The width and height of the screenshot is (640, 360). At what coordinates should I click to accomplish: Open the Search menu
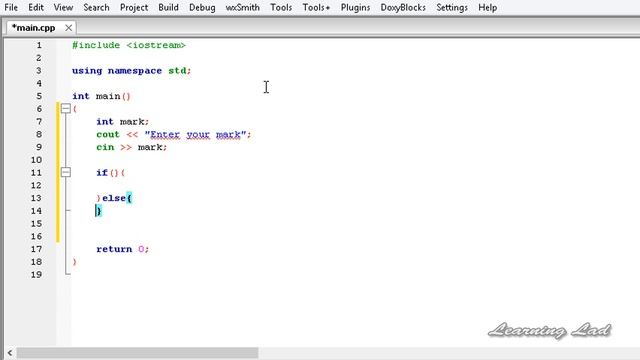point(96,7)
